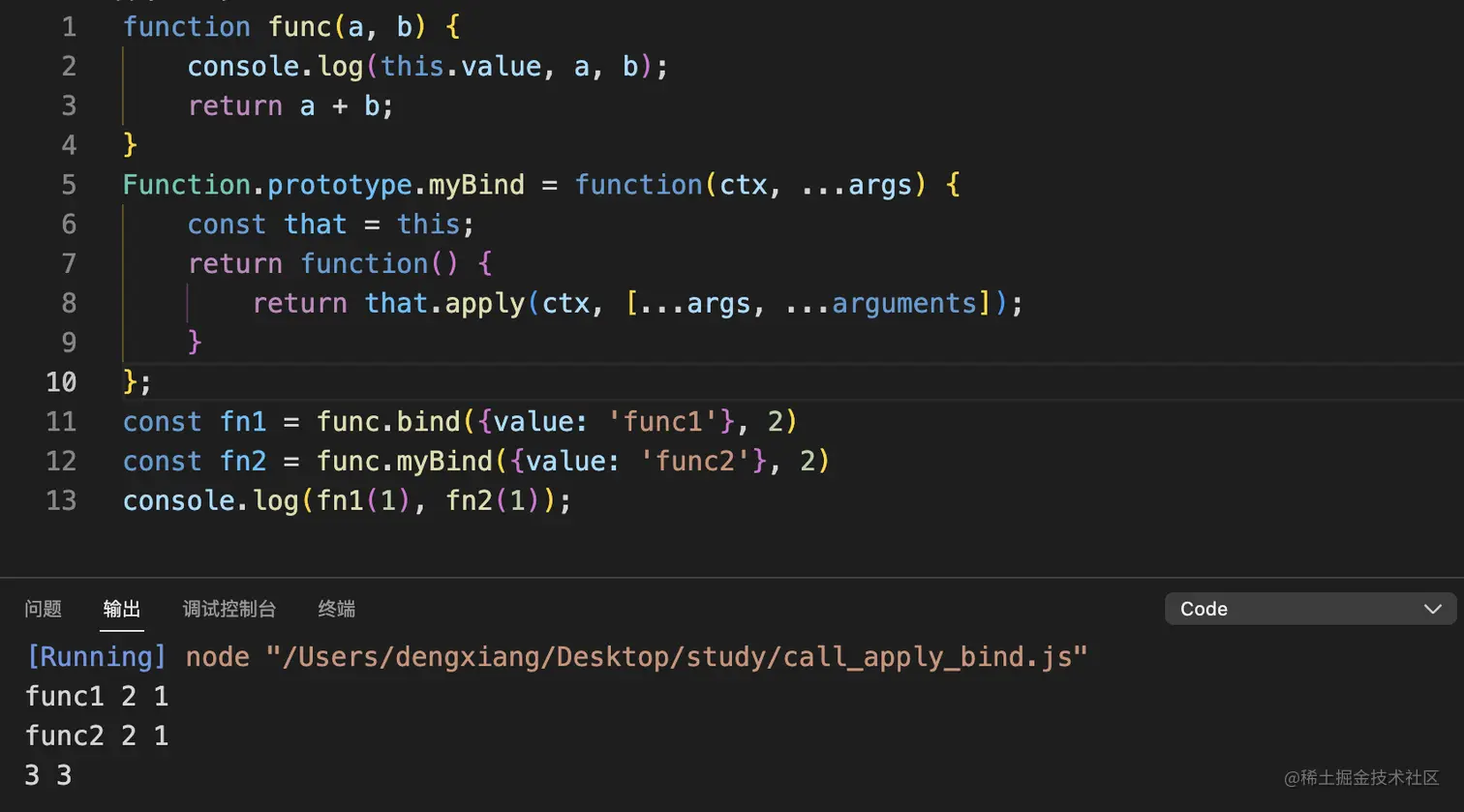Click line number 7 in the gutter
Image resolution: width=1464 pixels, height=812 pixels.
click(x=69, y=263)
